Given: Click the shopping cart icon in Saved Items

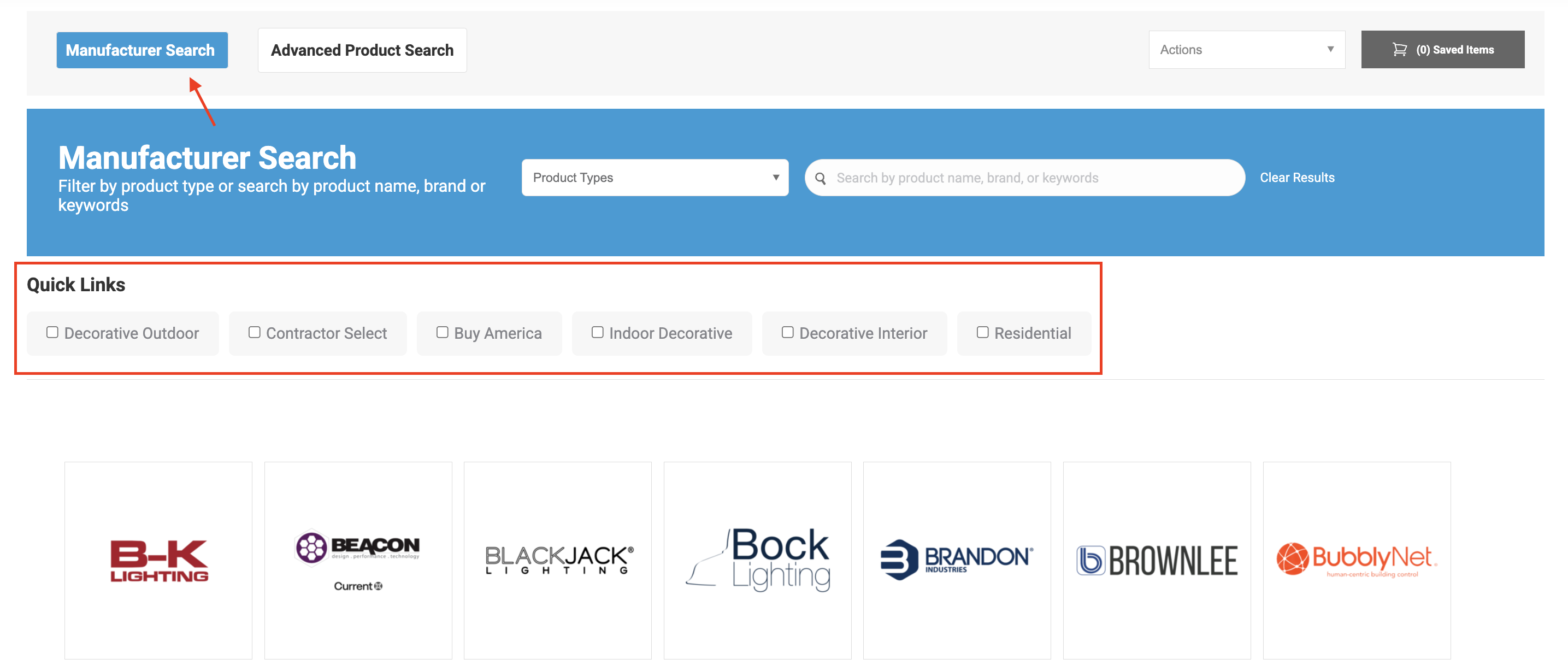Looking at the screenshot, I should tap(1399, 50).
